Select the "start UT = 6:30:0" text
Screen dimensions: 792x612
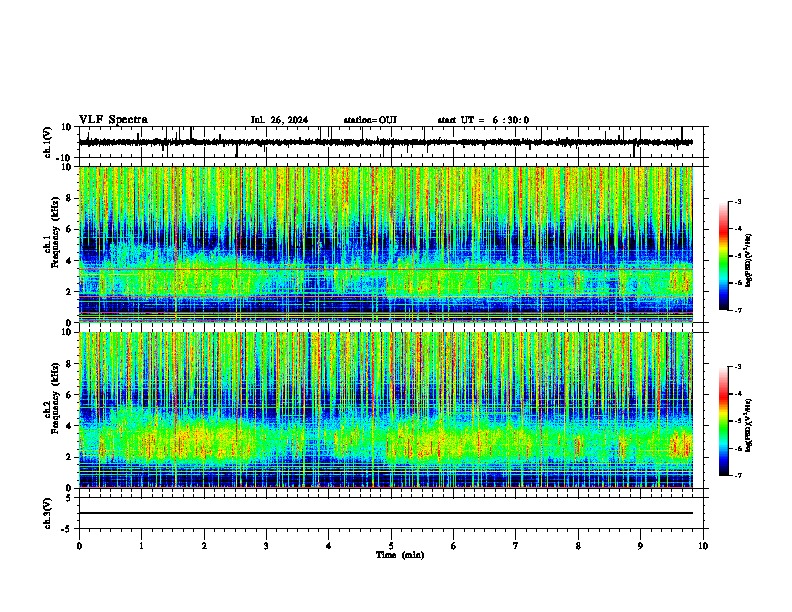click(x=483, y=120)
